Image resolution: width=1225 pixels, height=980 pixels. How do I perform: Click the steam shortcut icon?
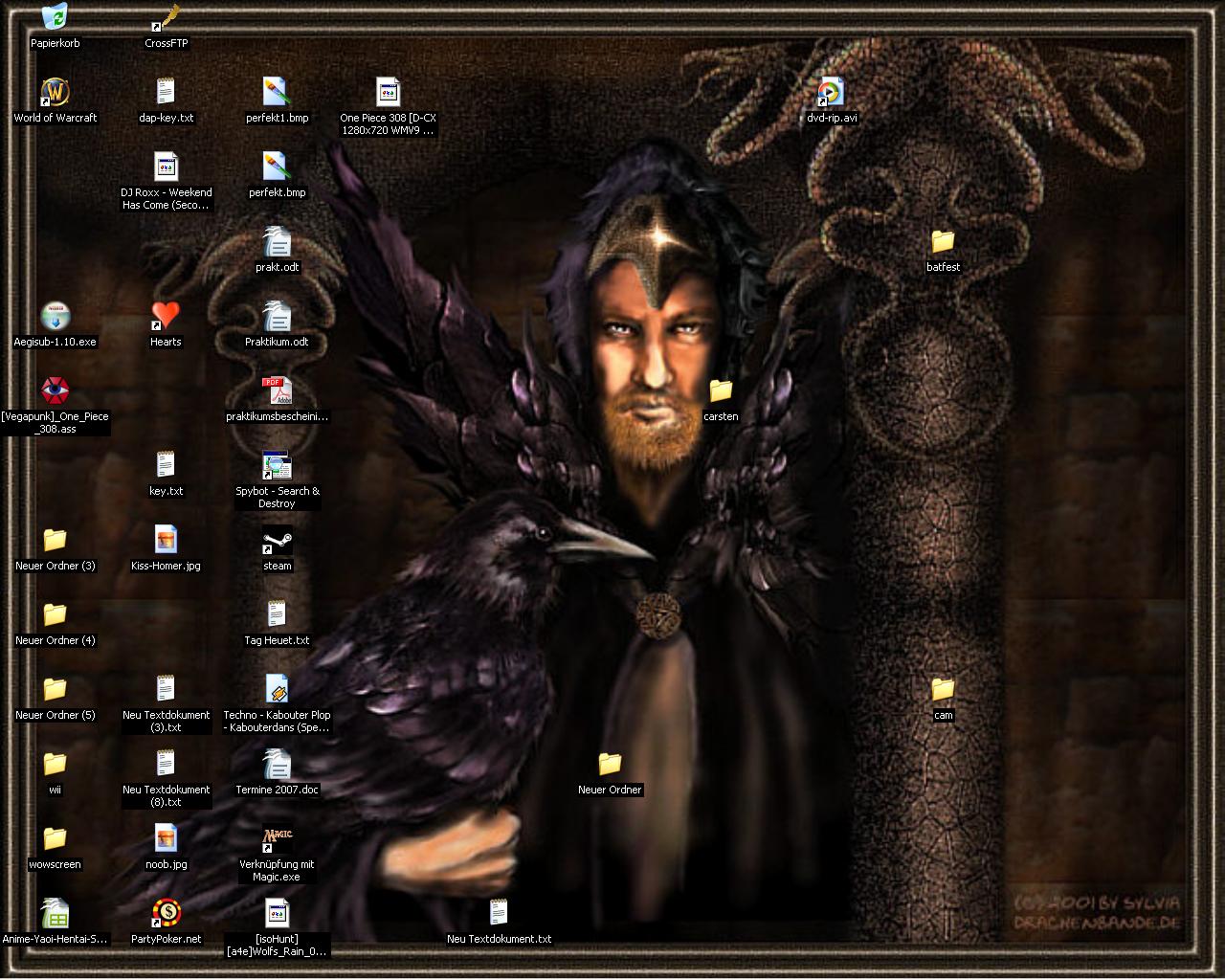point(278,541)
